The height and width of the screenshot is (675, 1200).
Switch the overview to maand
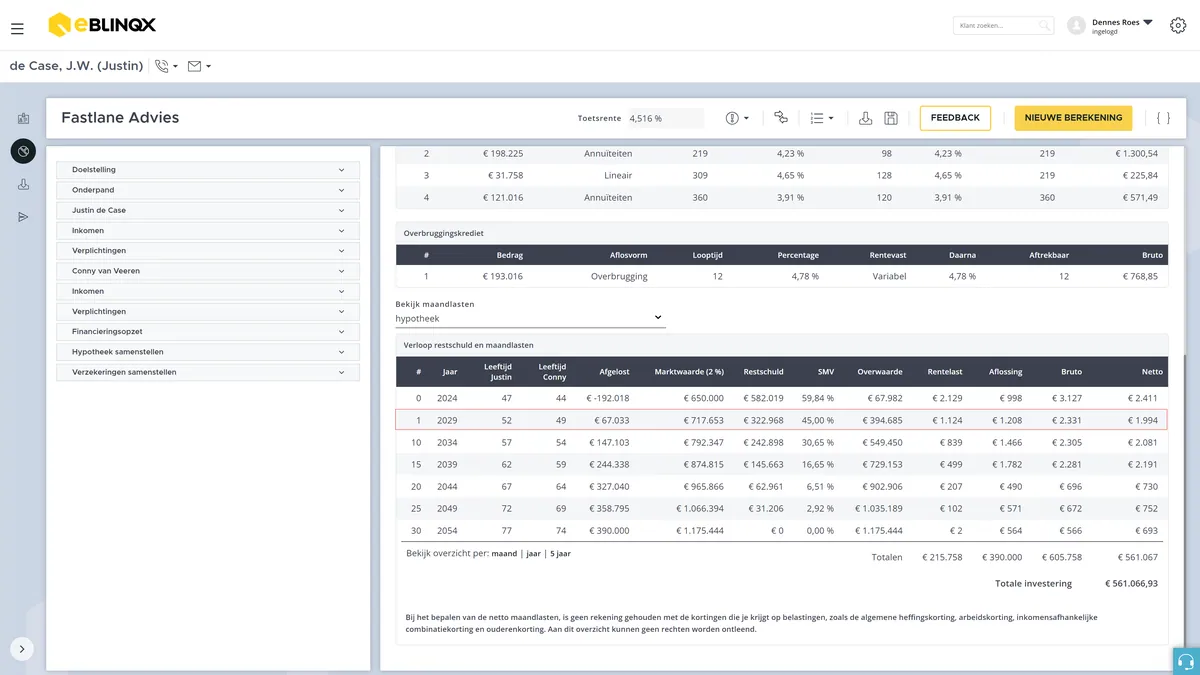tap(504, 553)
